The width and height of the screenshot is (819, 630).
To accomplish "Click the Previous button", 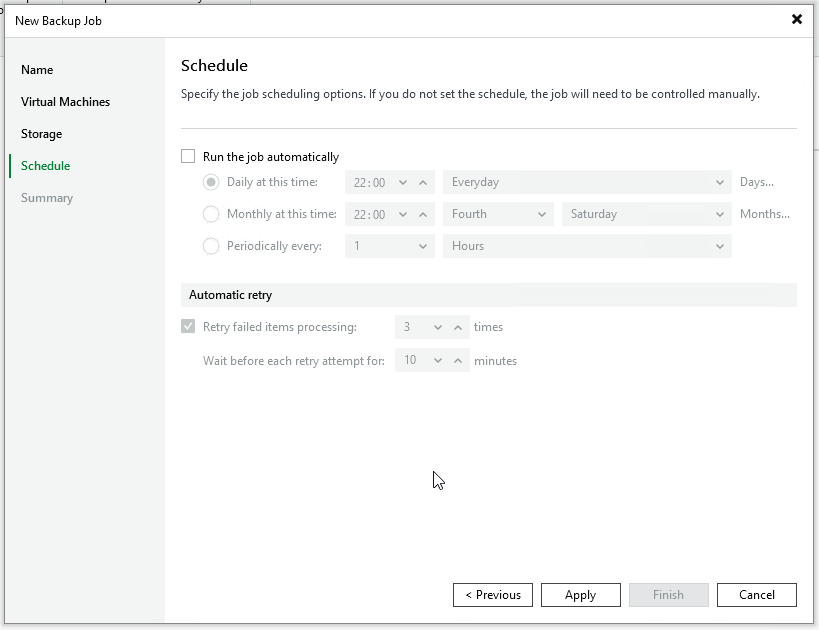I will pyautogui.click(x=492, y=595).
